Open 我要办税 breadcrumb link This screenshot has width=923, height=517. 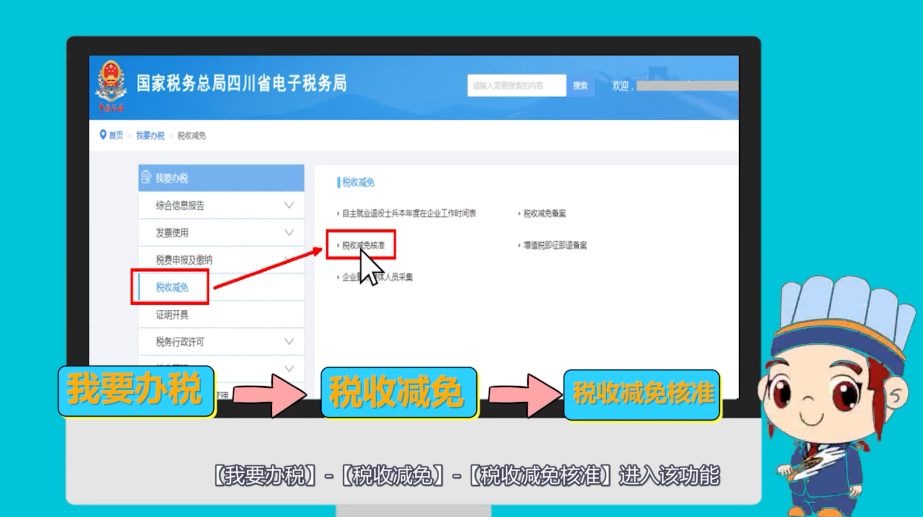pyautogui.click(x=150, y=135)
